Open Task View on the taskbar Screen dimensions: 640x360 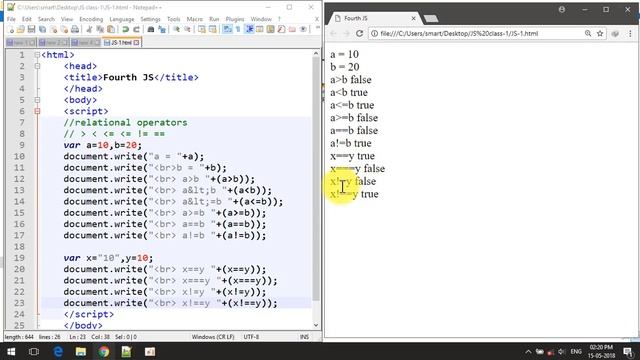pos(34,351)
